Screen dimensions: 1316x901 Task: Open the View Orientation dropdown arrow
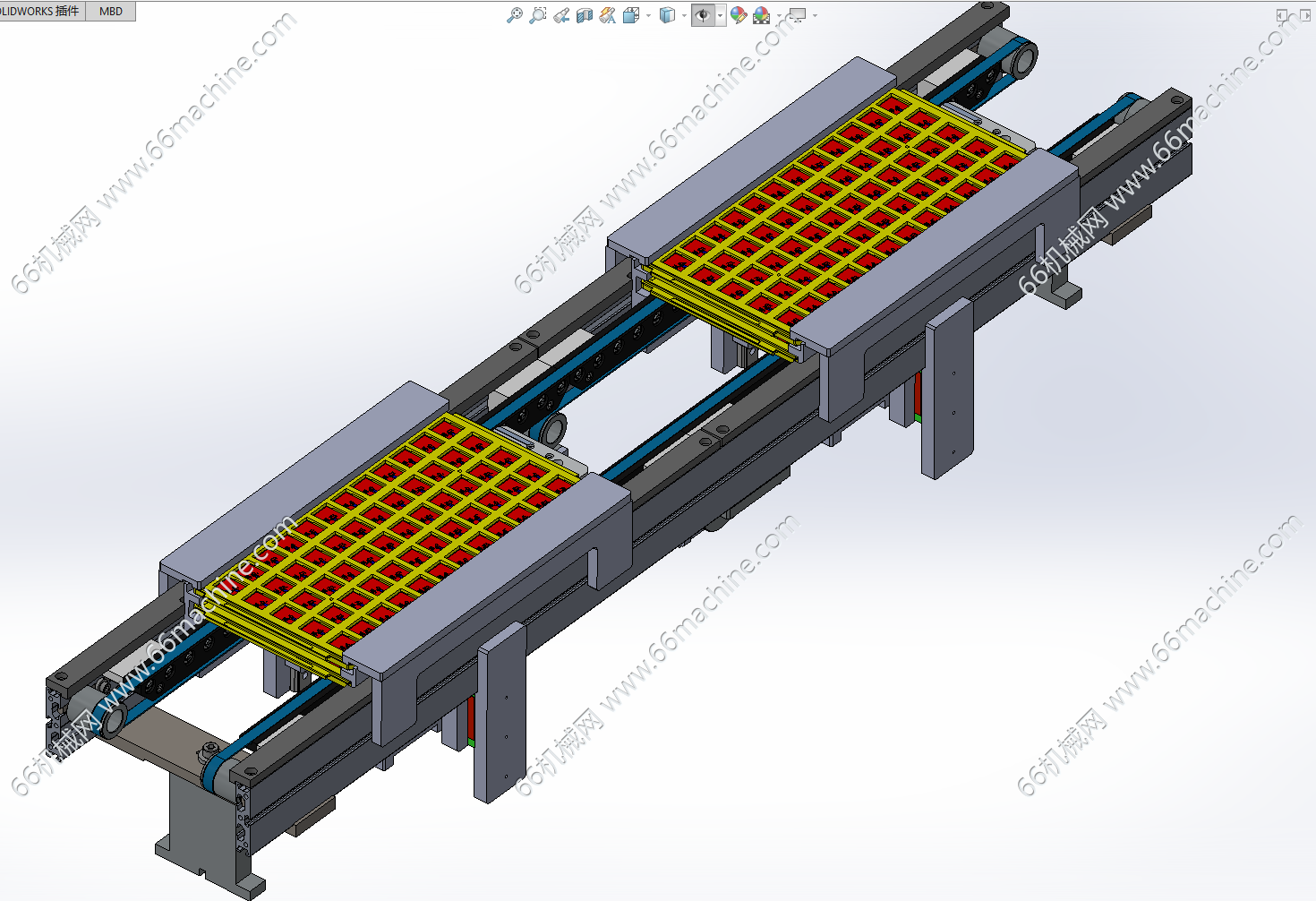click(x=648, y=15)
